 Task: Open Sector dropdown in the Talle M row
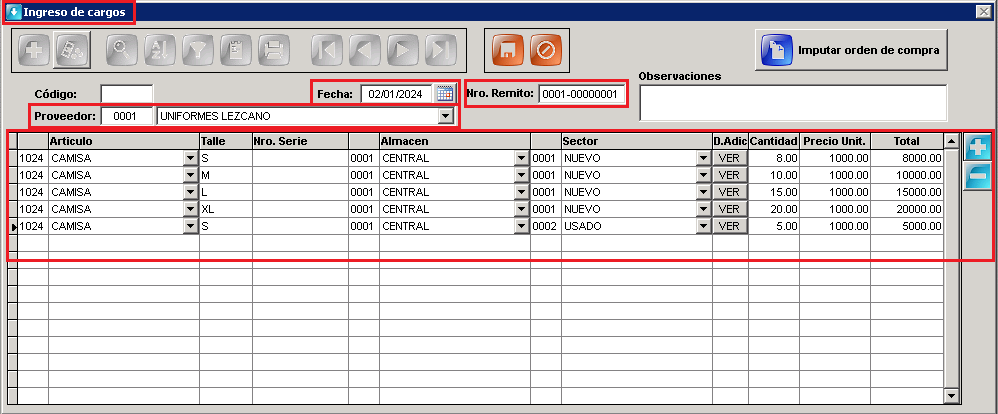[703, 175]
